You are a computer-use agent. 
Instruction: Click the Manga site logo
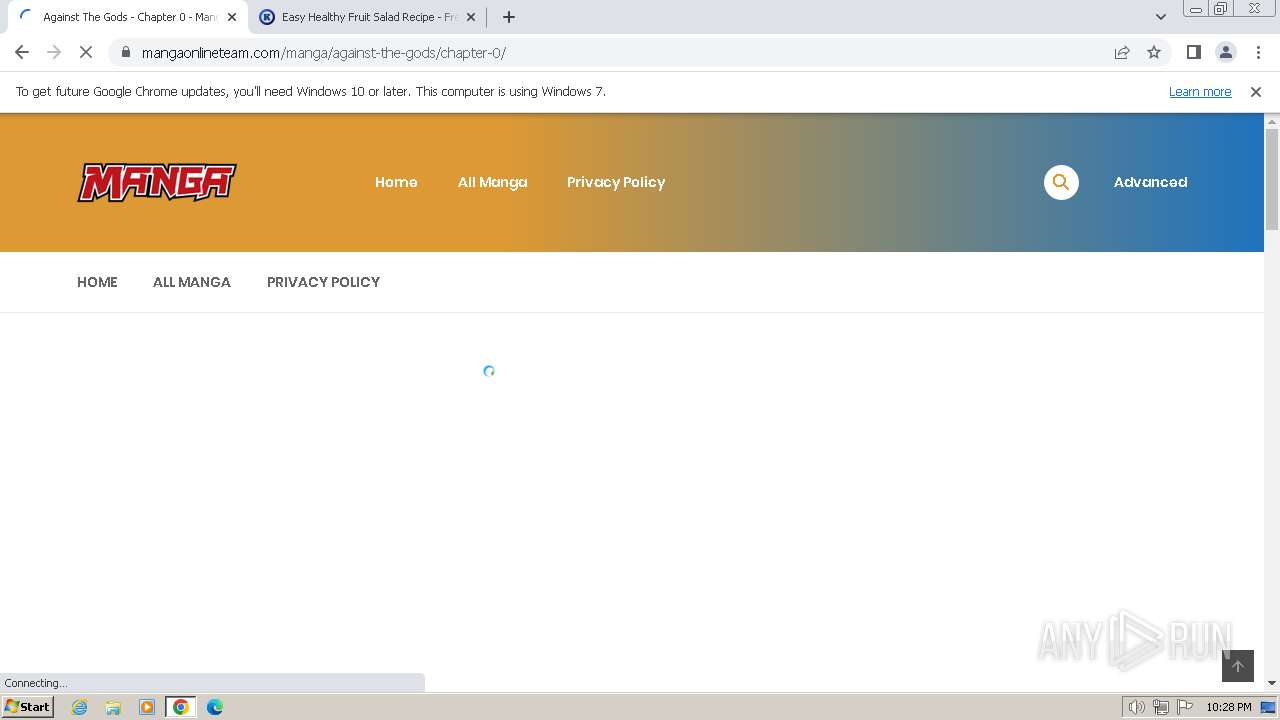point(157,183)
